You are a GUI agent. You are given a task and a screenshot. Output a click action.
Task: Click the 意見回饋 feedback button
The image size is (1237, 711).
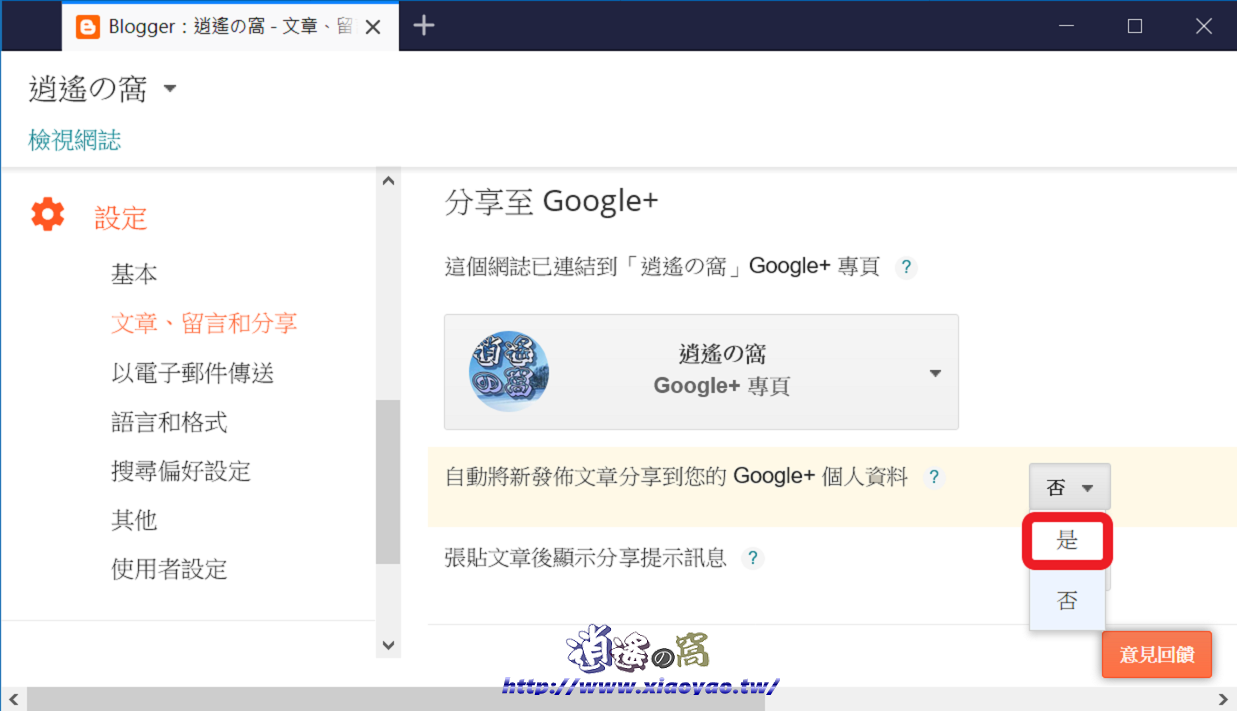point(1157,655)
